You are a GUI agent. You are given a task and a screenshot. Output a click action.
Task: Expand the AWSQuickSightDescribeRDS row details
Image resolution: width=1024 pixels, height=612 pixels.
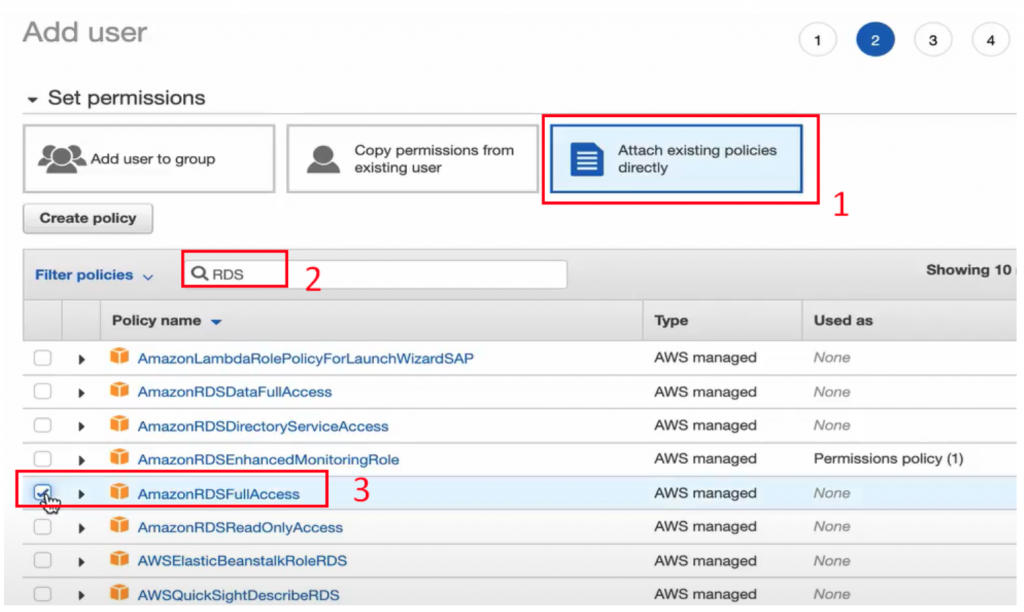82,596
